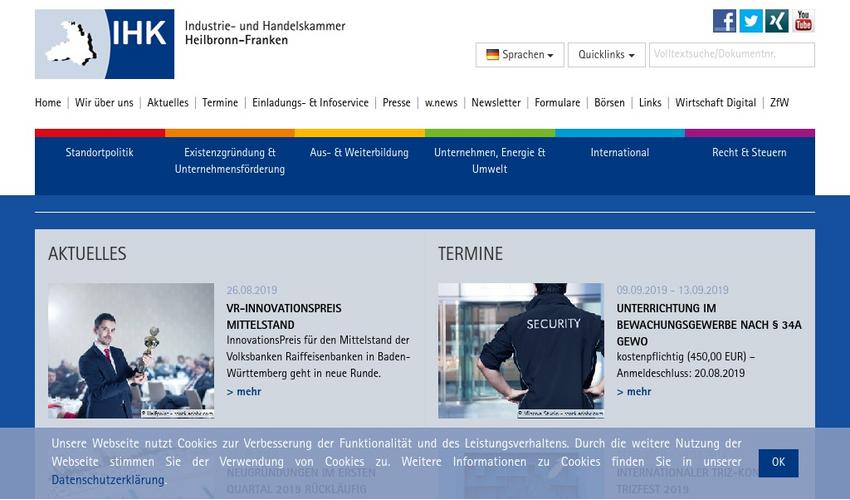Open the YouTube channel icon
The image size is (850, 500).
click(x=803, y=21)
